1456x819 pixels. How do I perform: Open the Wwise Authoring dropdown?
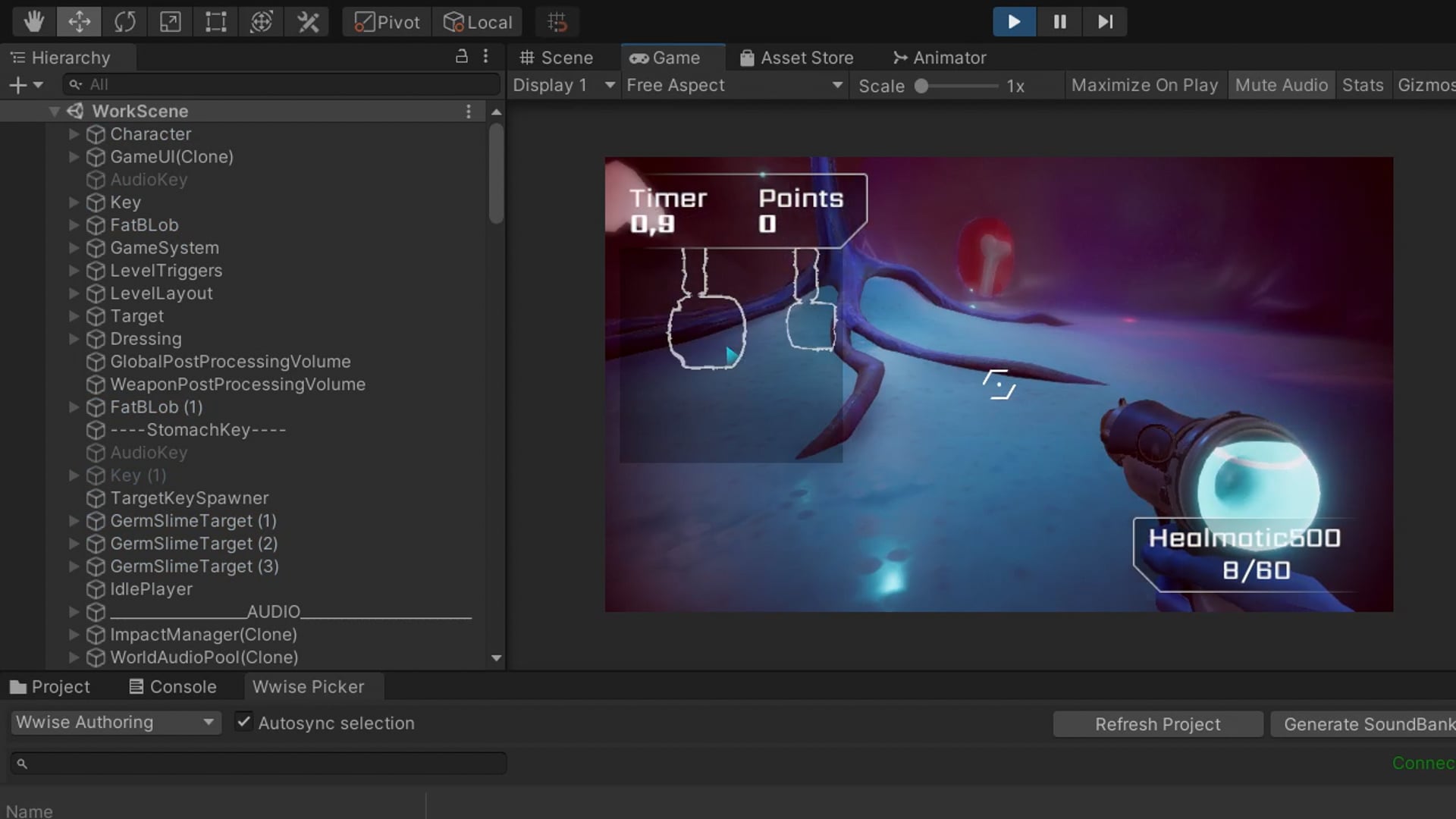(116, 723)
